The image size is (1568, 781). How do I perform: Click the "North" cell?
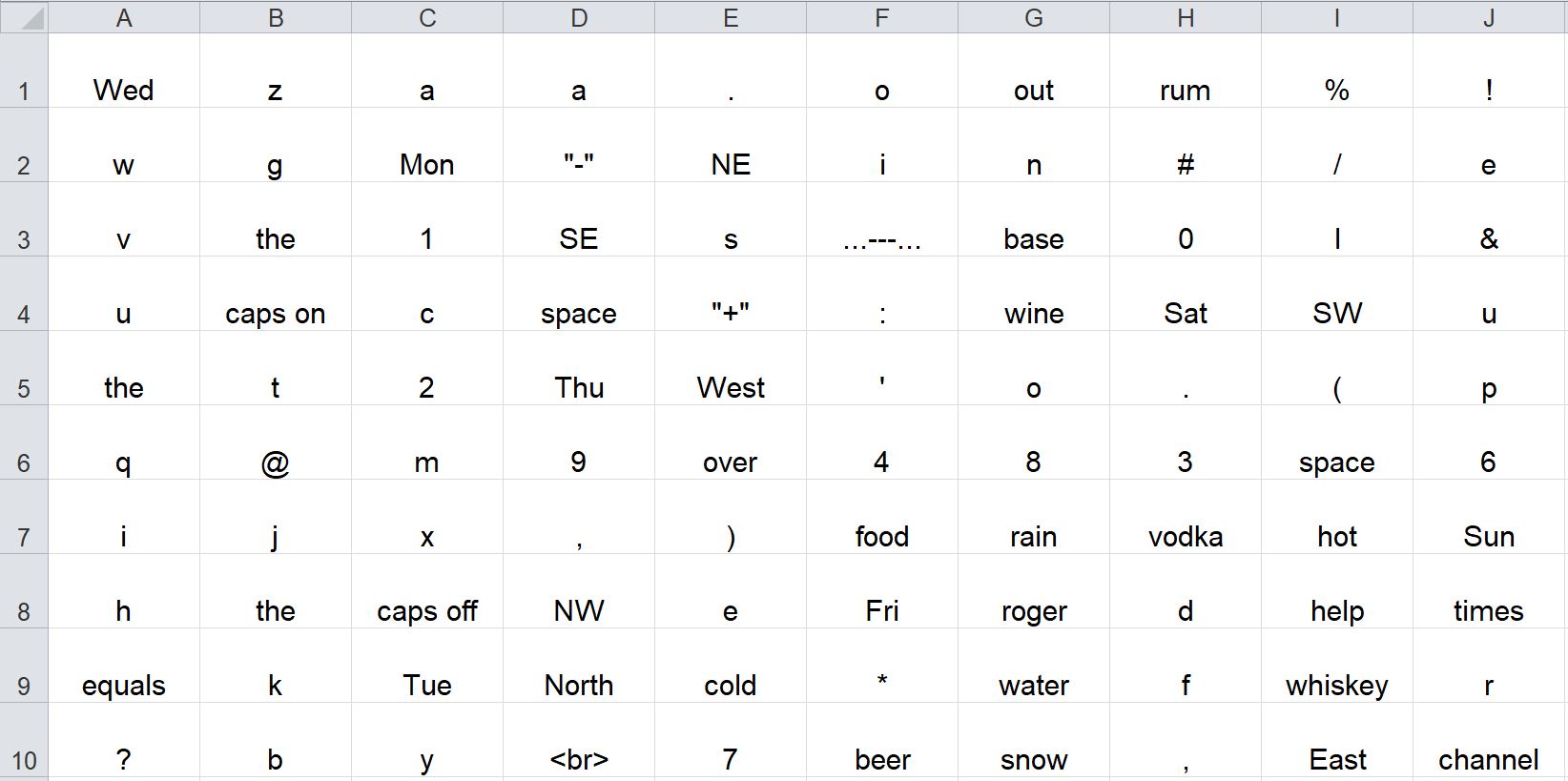tap(579, 666)
